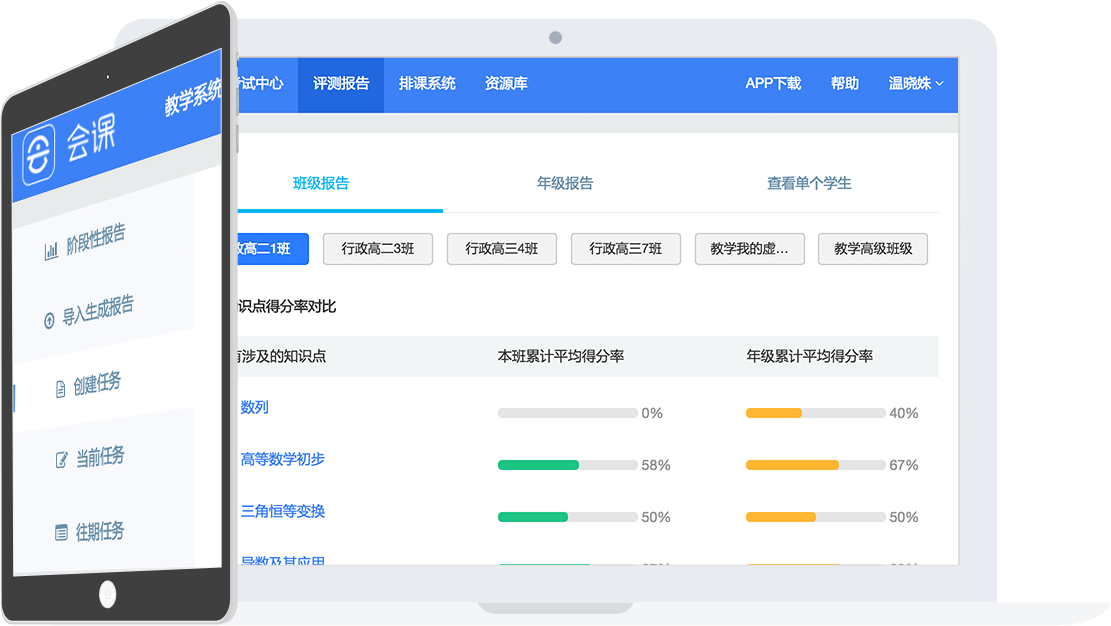The height and width of the screenshot is (626, 1111).
Task: Click the 40% grade score value
Action: [x=903, y=413]
